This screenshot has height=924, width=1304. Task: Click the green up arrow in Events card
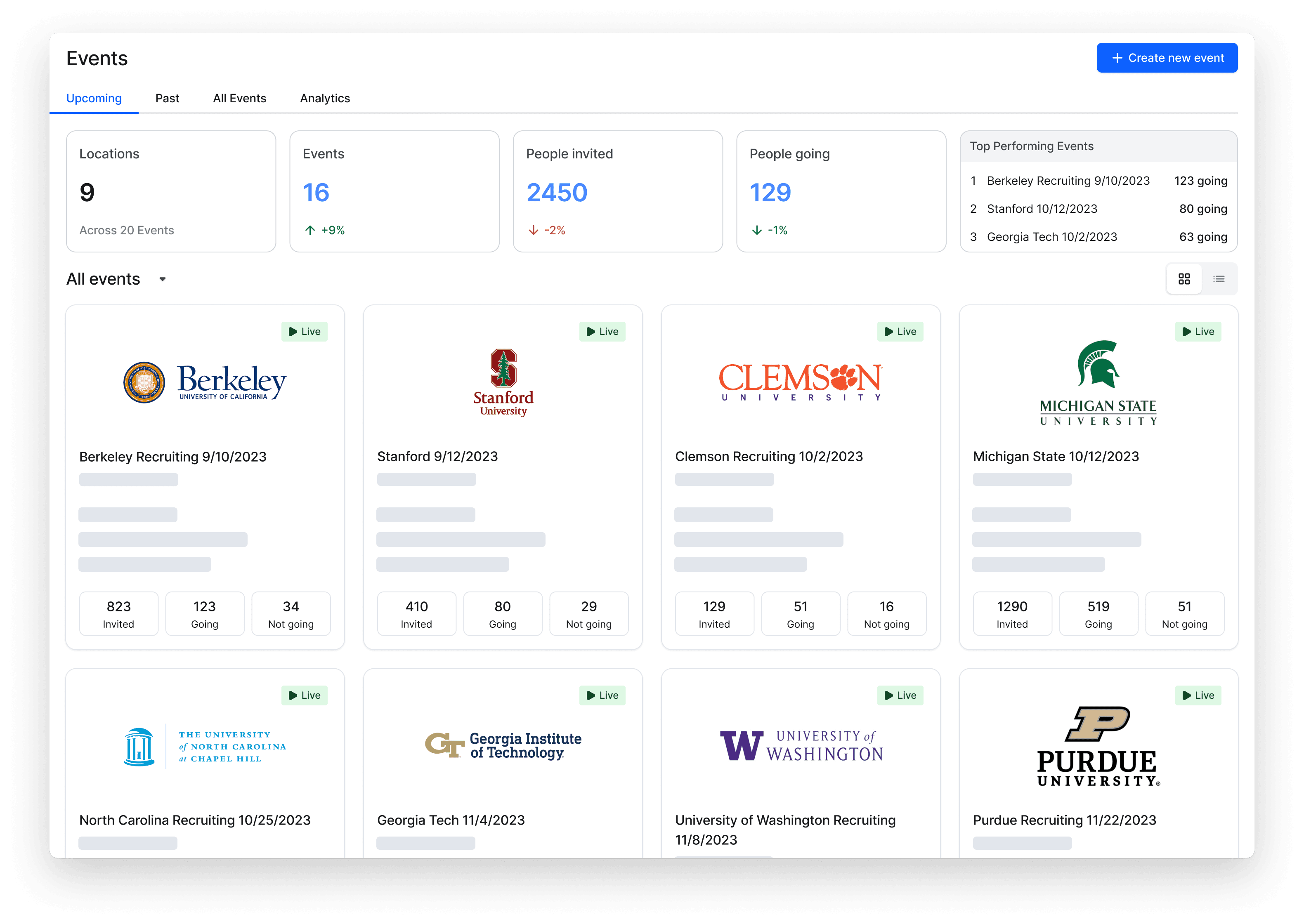309,231
